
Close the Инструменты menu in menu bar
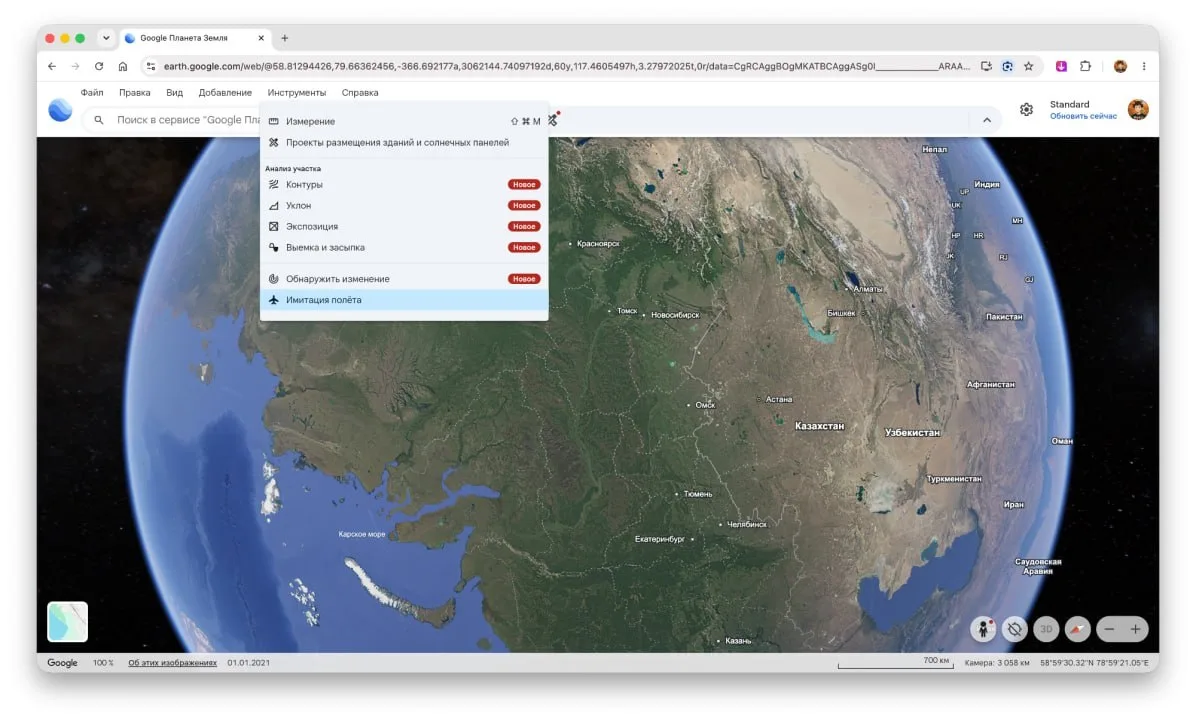[x=297, y=92]
